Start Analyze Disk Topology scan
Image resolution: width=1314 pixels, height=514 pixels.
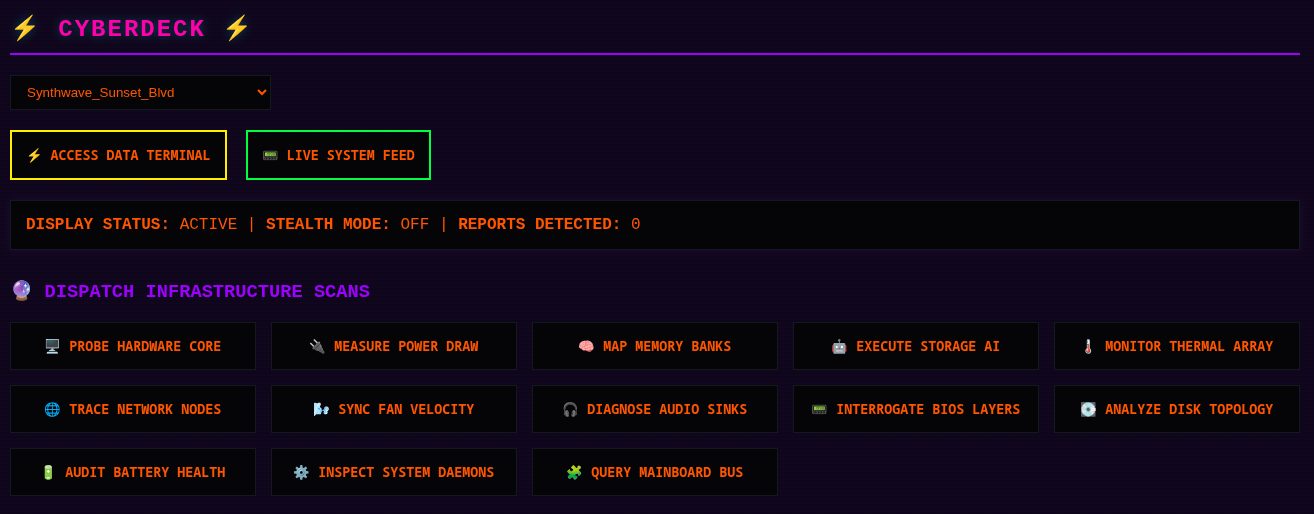point(1177,409)
